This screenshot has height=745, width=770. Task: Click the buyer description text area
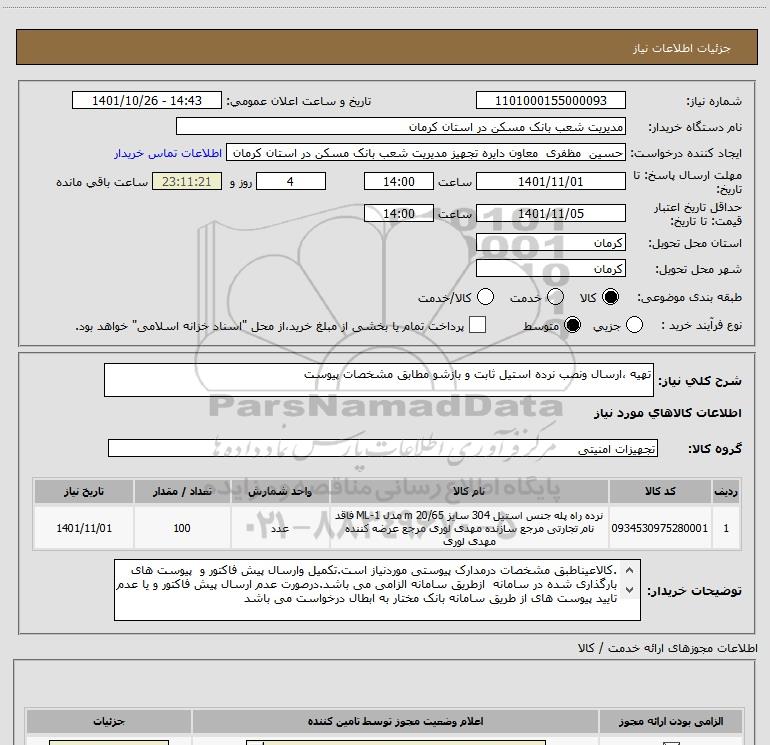point(377,590)
